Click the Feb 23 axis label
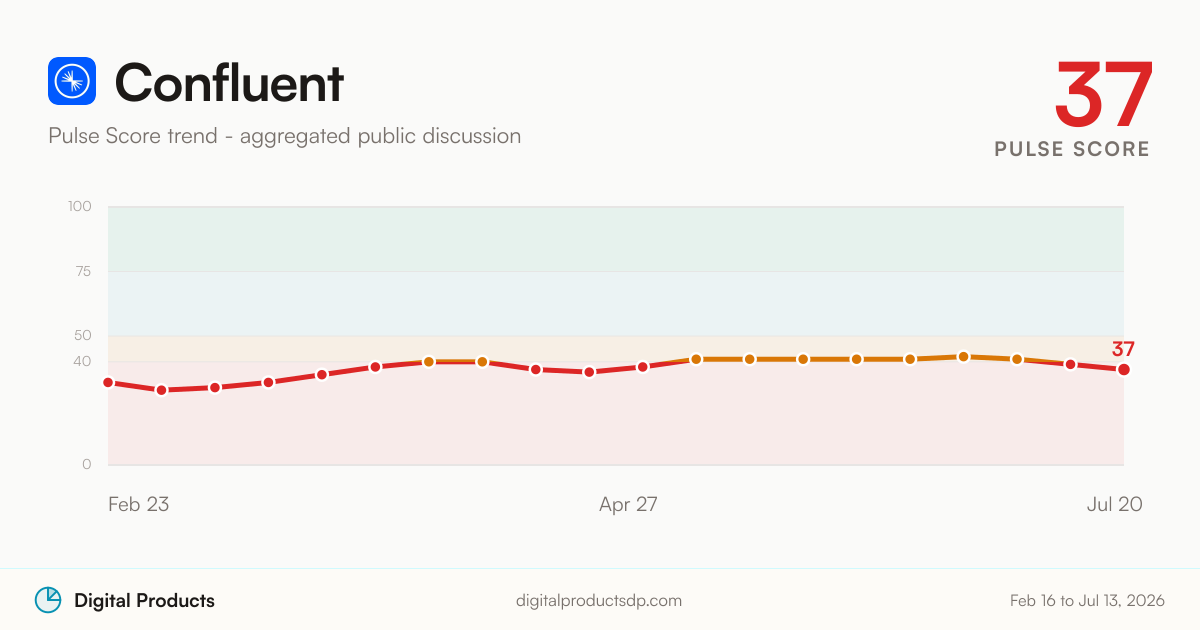The image size is (1200, 630). click(x=138, y=504)
